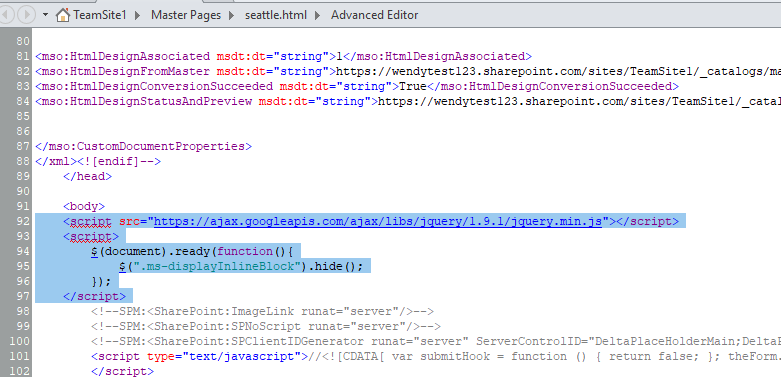Click the </head> tag on line 89
Viewport: 781px width, 377px height.
87,176
